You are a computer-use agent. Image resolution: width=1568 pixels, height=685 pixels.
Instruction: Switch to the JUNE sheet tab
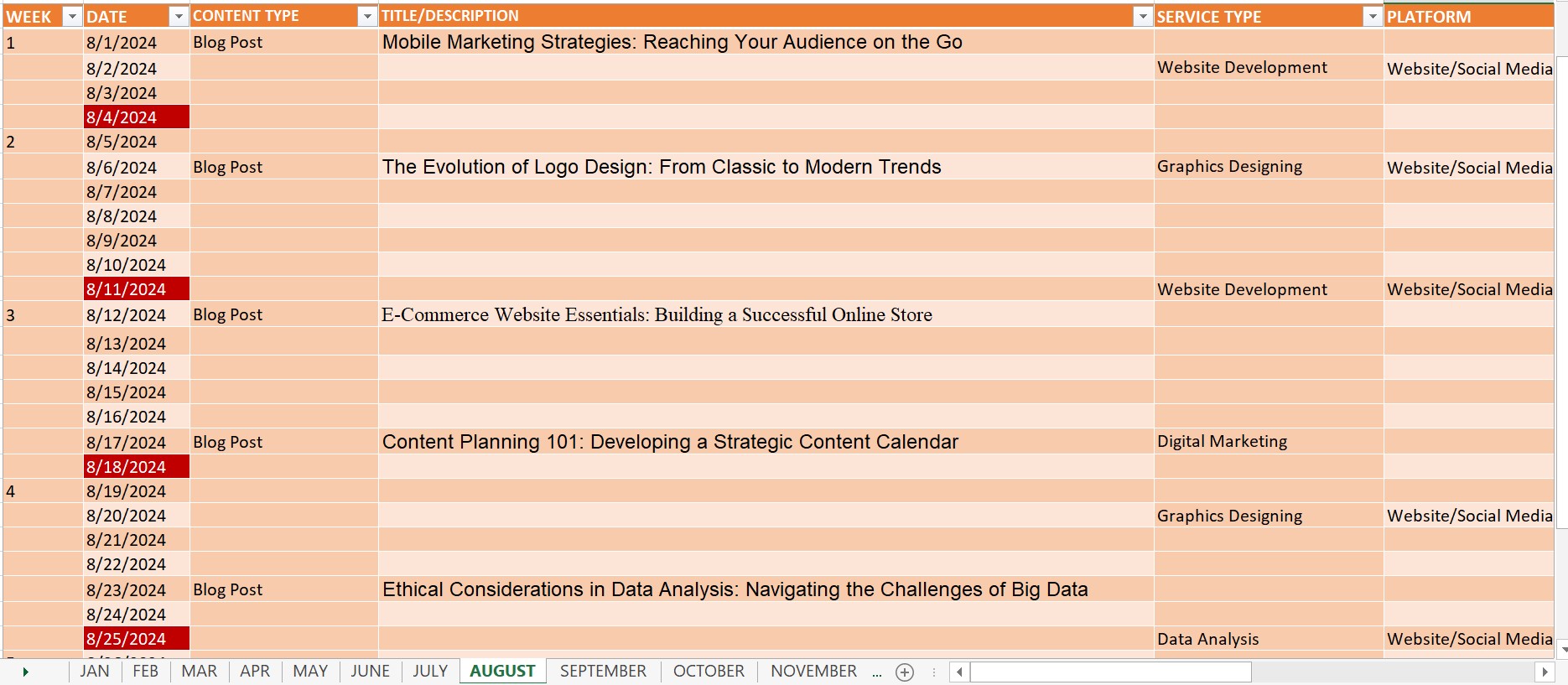[370, 671]
